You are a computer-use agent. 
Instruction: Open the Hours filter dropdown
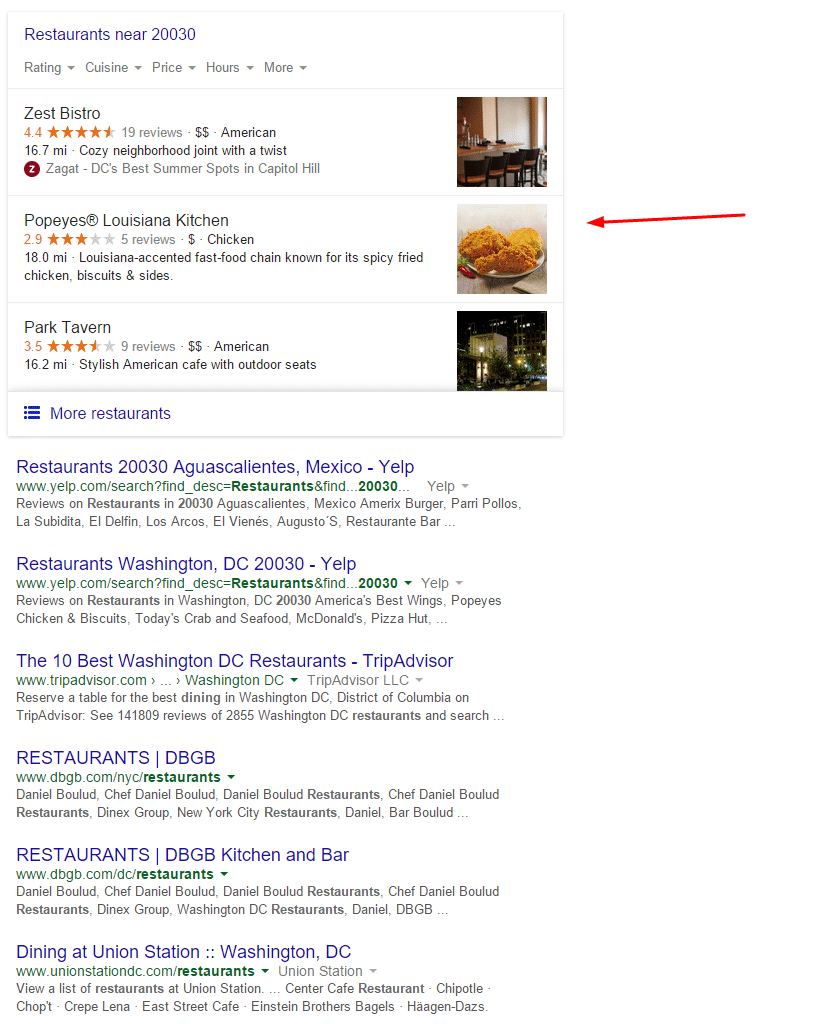tap(229, 68)
